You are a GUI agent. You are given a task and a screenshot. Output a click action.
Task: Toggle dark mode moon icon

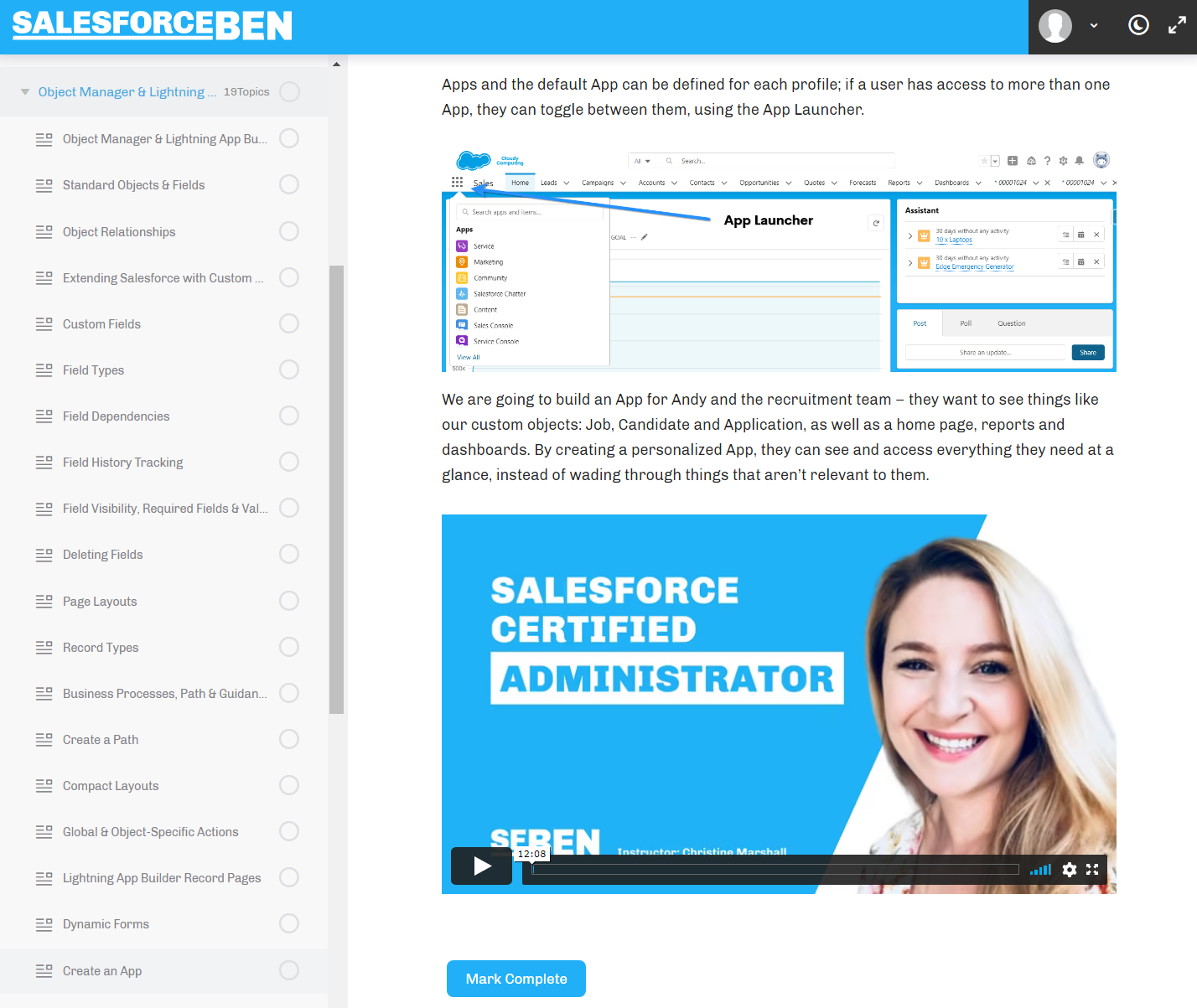tap(1138, 25)
